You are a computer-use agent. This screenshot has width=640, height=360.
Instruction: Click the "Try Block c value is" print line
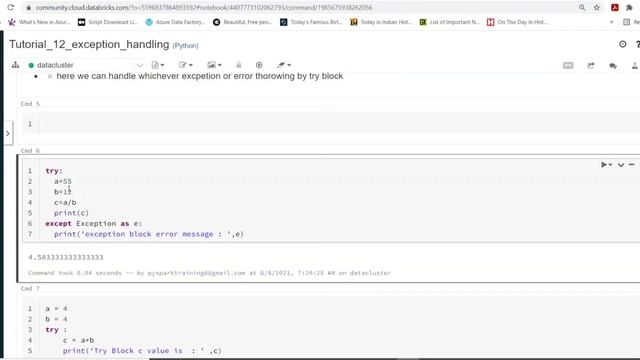click(142, 351)
